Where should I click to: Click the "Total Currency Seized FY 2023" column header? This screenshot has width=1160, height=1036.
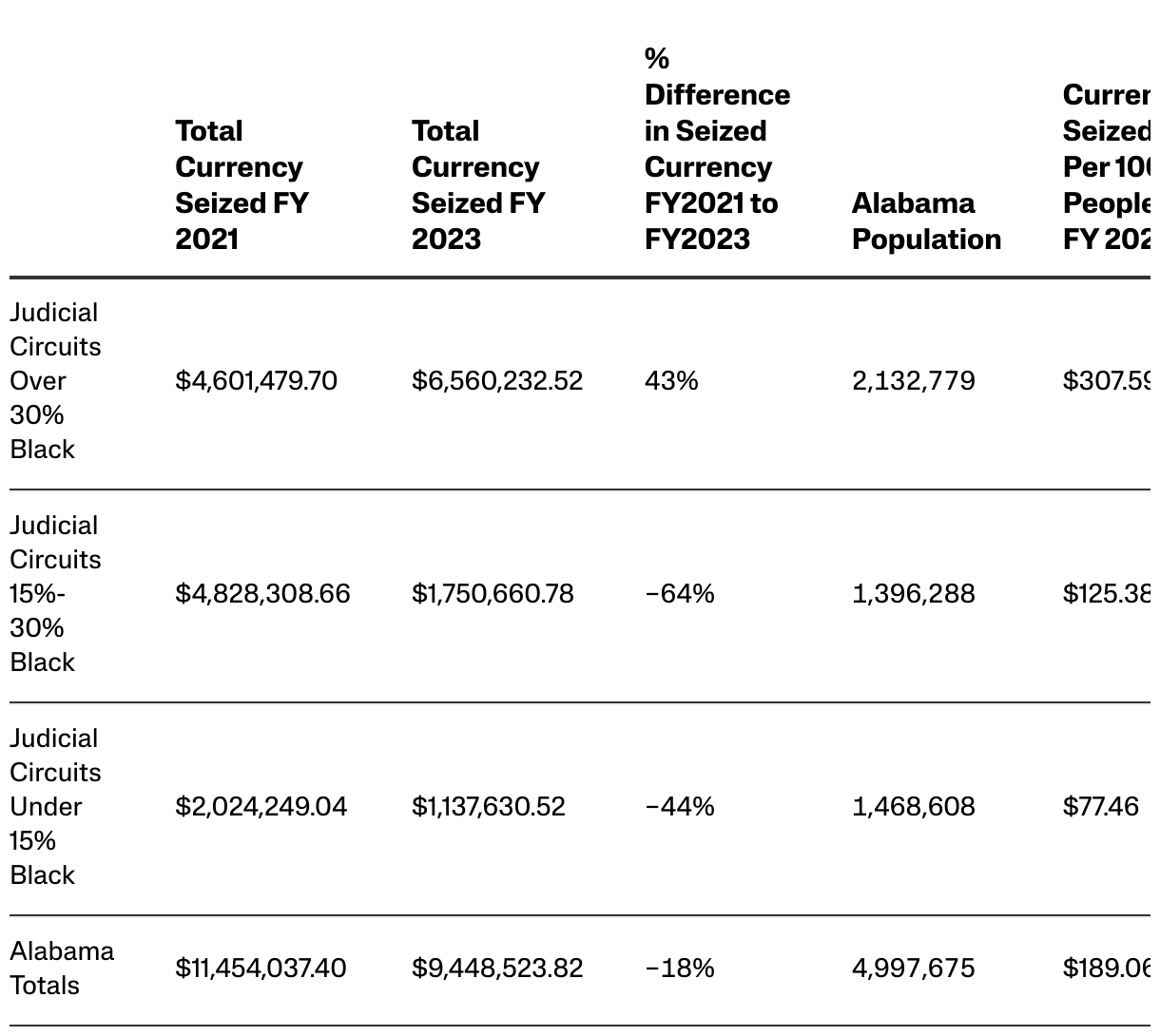(x=477, y=184)
